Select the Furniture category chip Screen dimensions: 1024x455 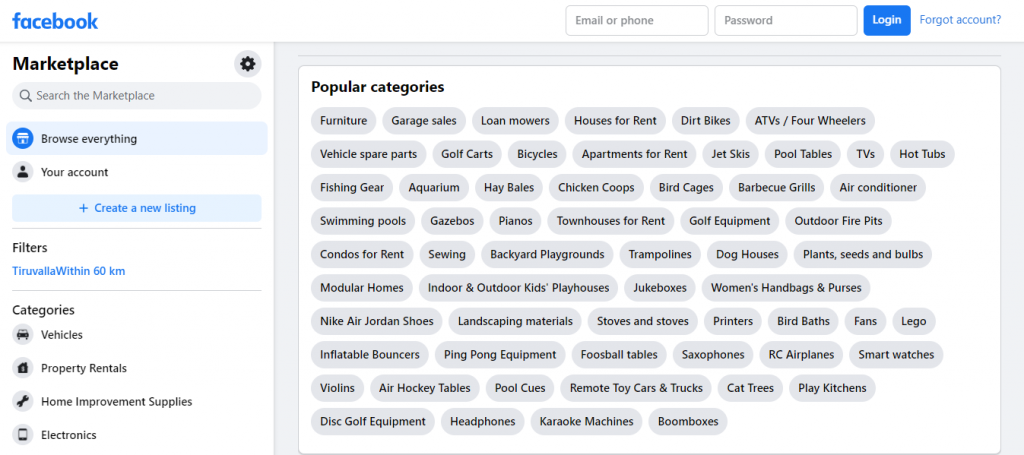343,121
